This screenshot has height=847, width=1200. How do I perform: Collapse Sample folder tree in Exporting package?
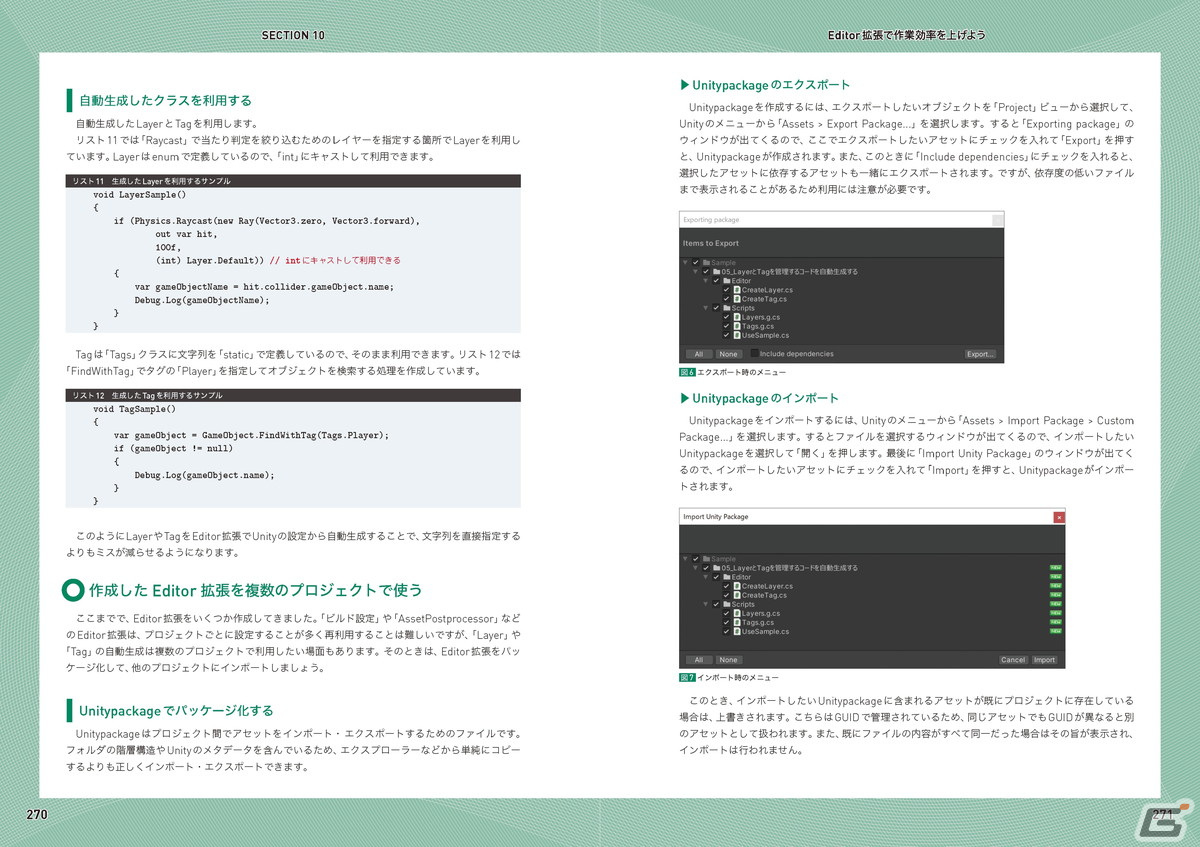click(x=685, y=262)
